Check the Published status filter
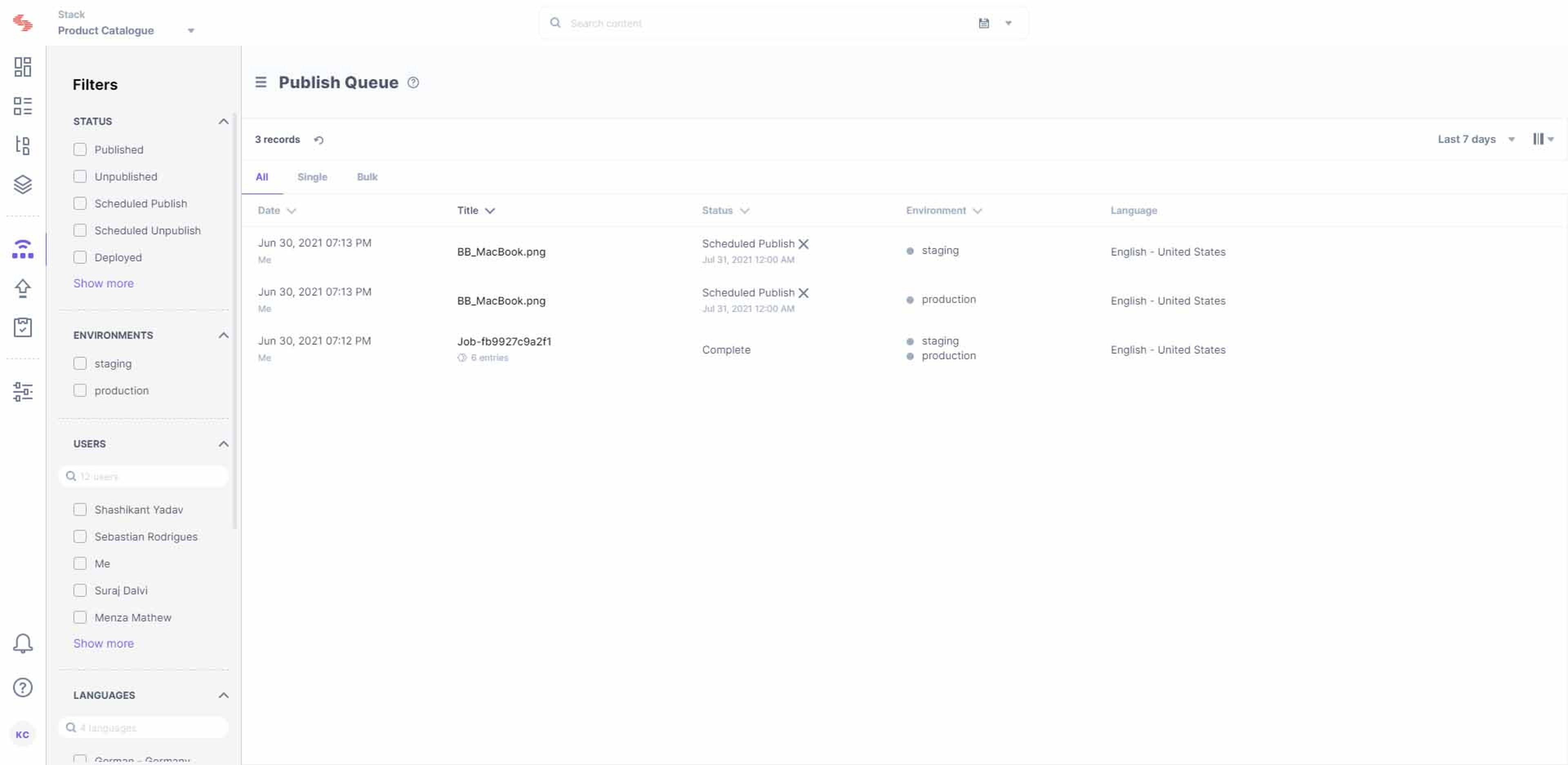The image size is (1568, 765). coord(80,150)
